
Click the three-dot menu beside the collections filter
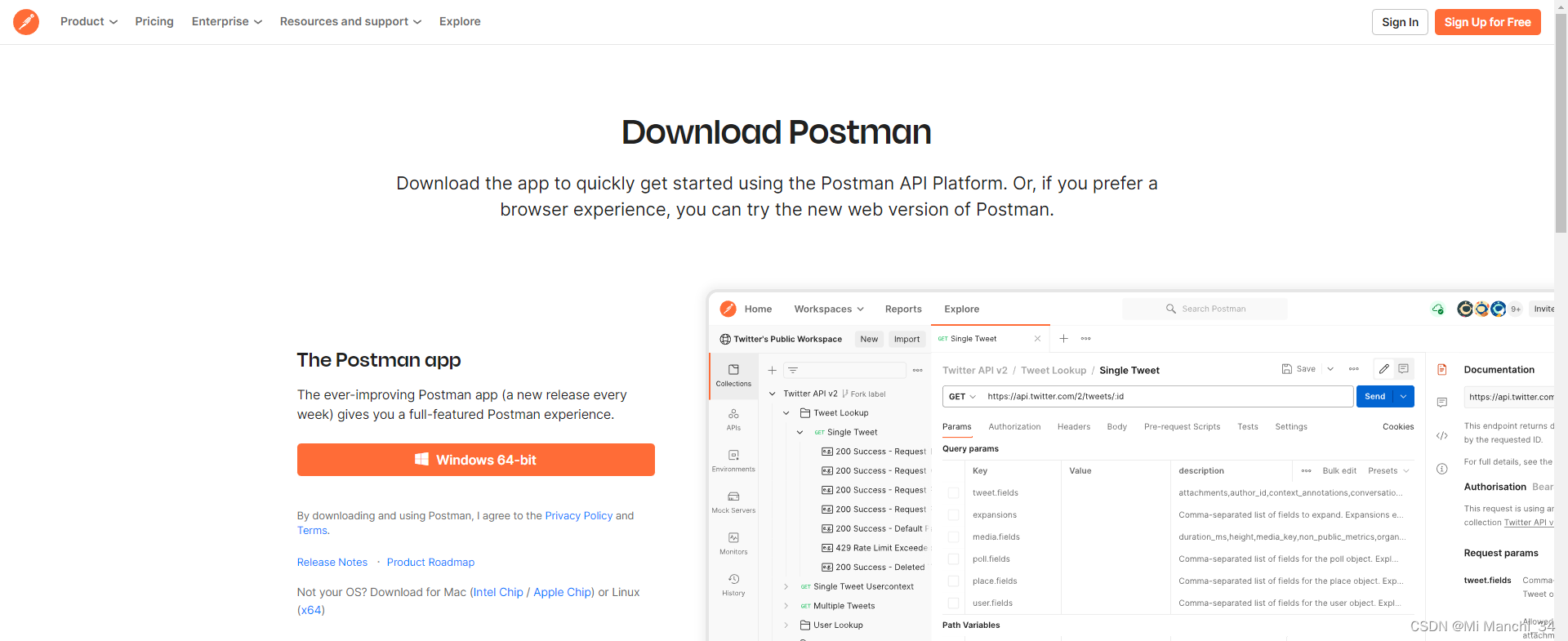coord(917,370)
